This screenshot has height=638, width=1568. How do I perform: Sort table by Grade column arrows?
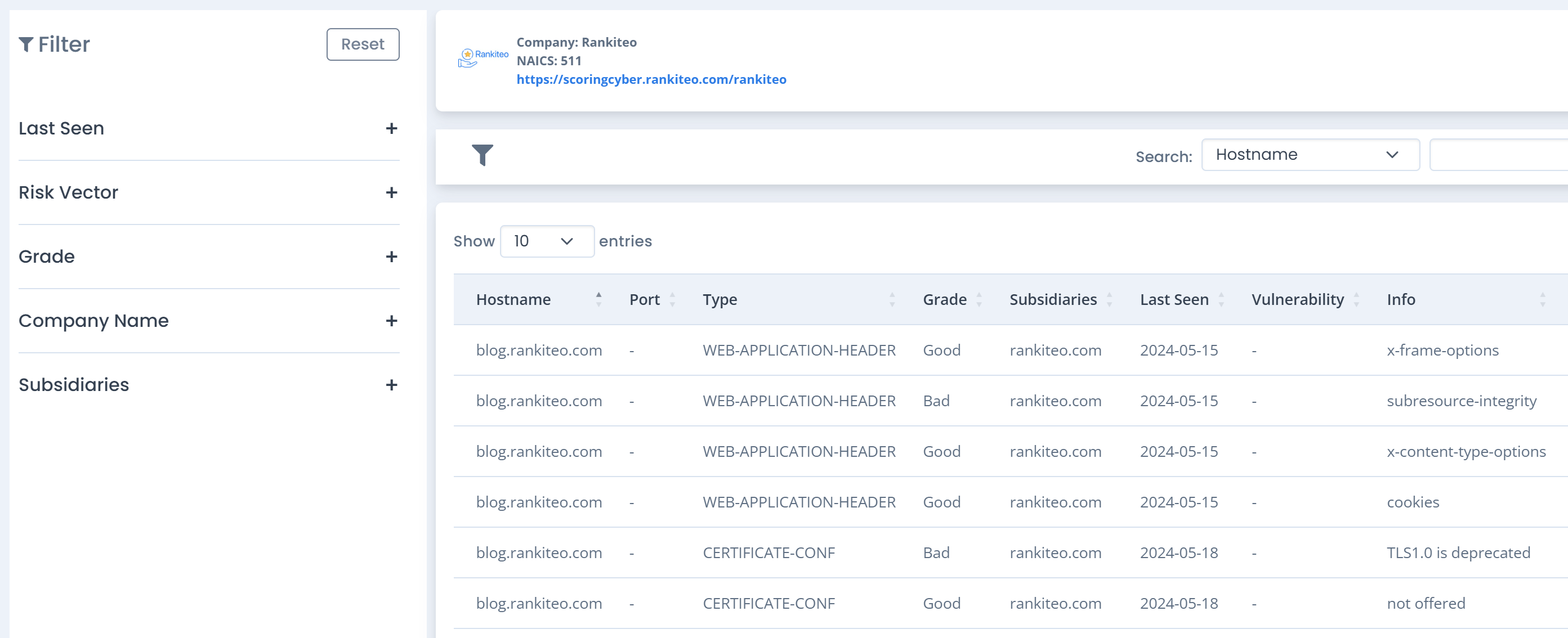pos(979,299)
